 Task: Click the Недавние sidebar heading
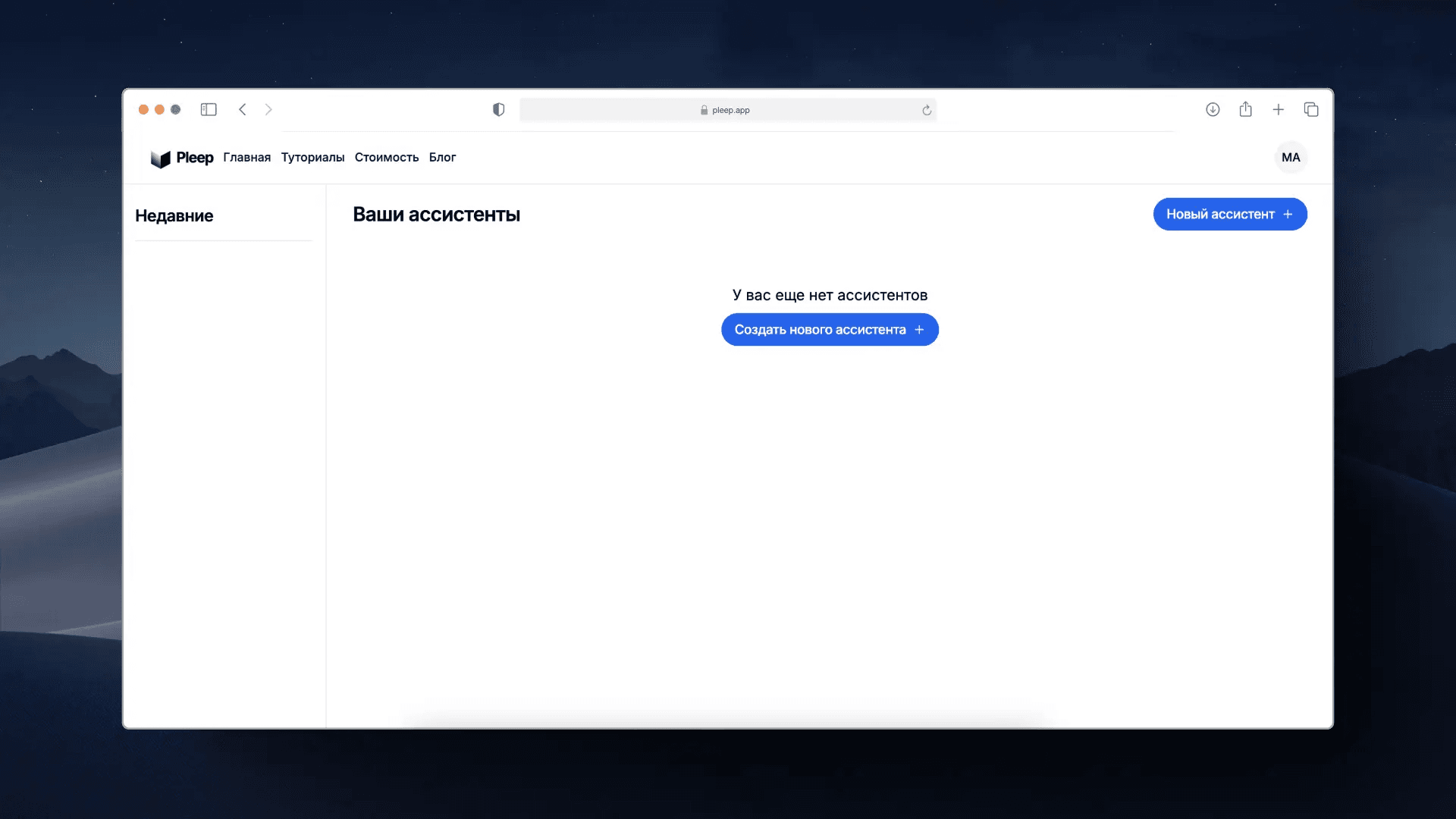[x=174, y=216]
